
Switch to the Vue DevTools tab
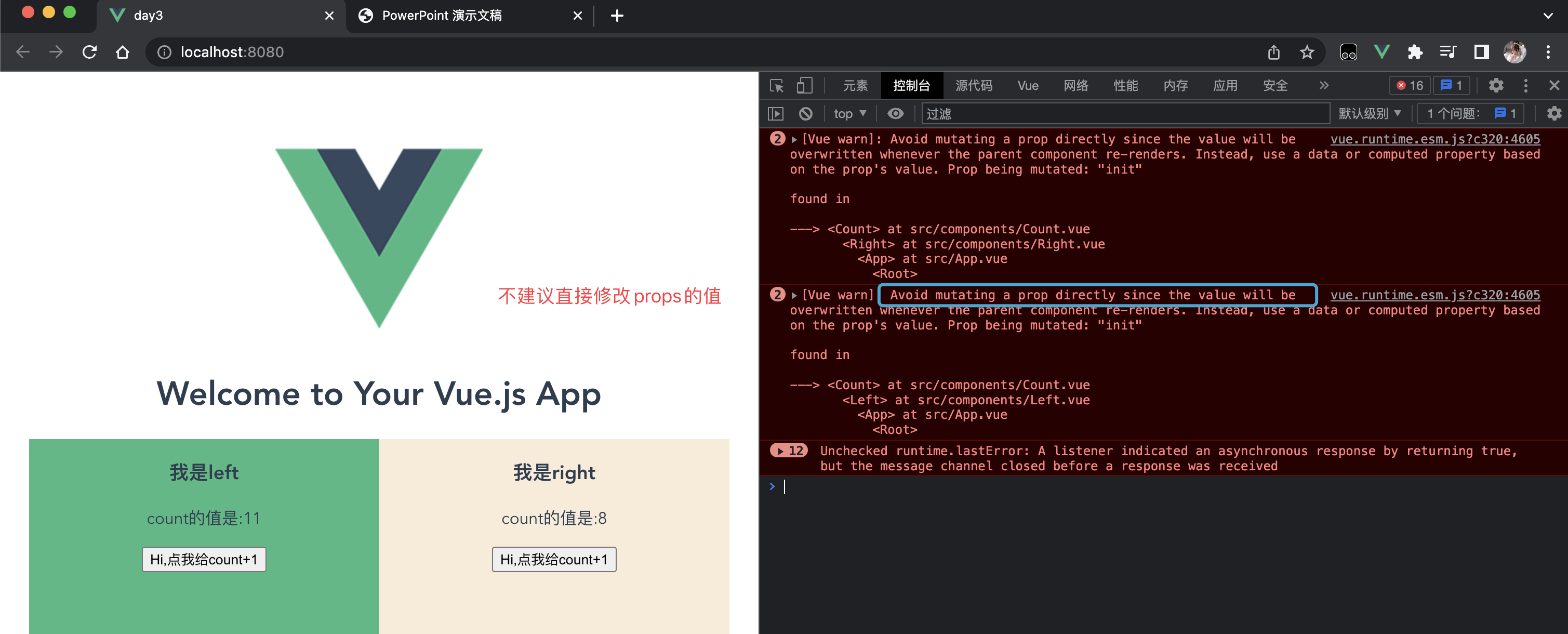(x=1028, y=86)
